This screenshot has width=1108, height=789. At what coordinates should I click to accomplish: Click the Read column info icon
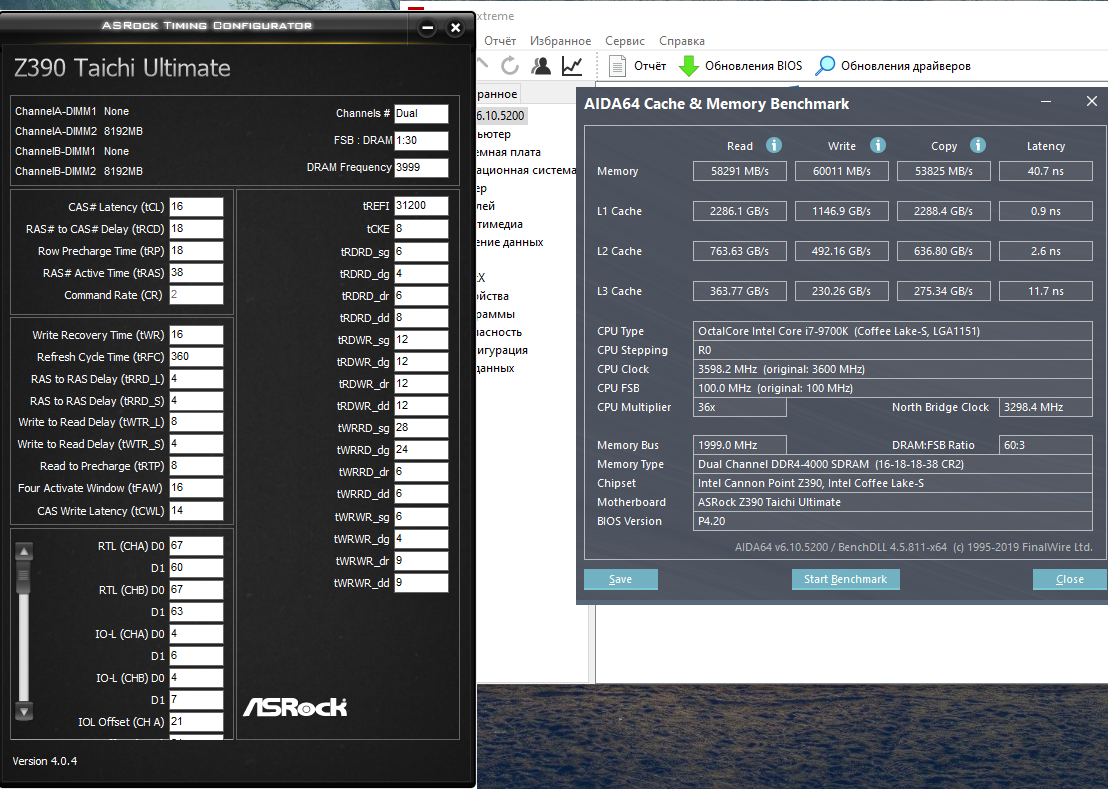coord(773,145)
